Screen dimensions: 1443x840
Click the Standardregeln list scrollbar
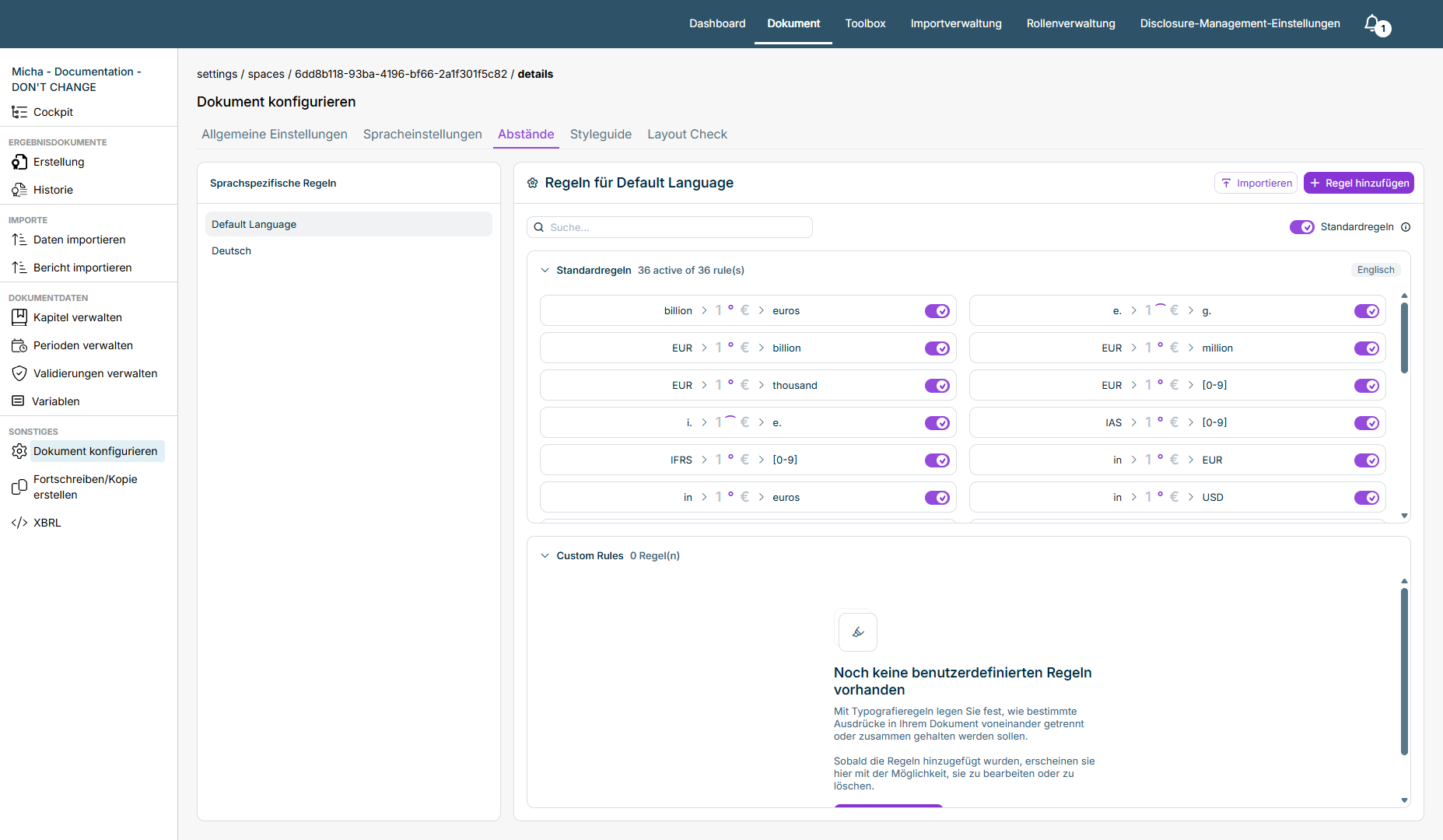1404,338
